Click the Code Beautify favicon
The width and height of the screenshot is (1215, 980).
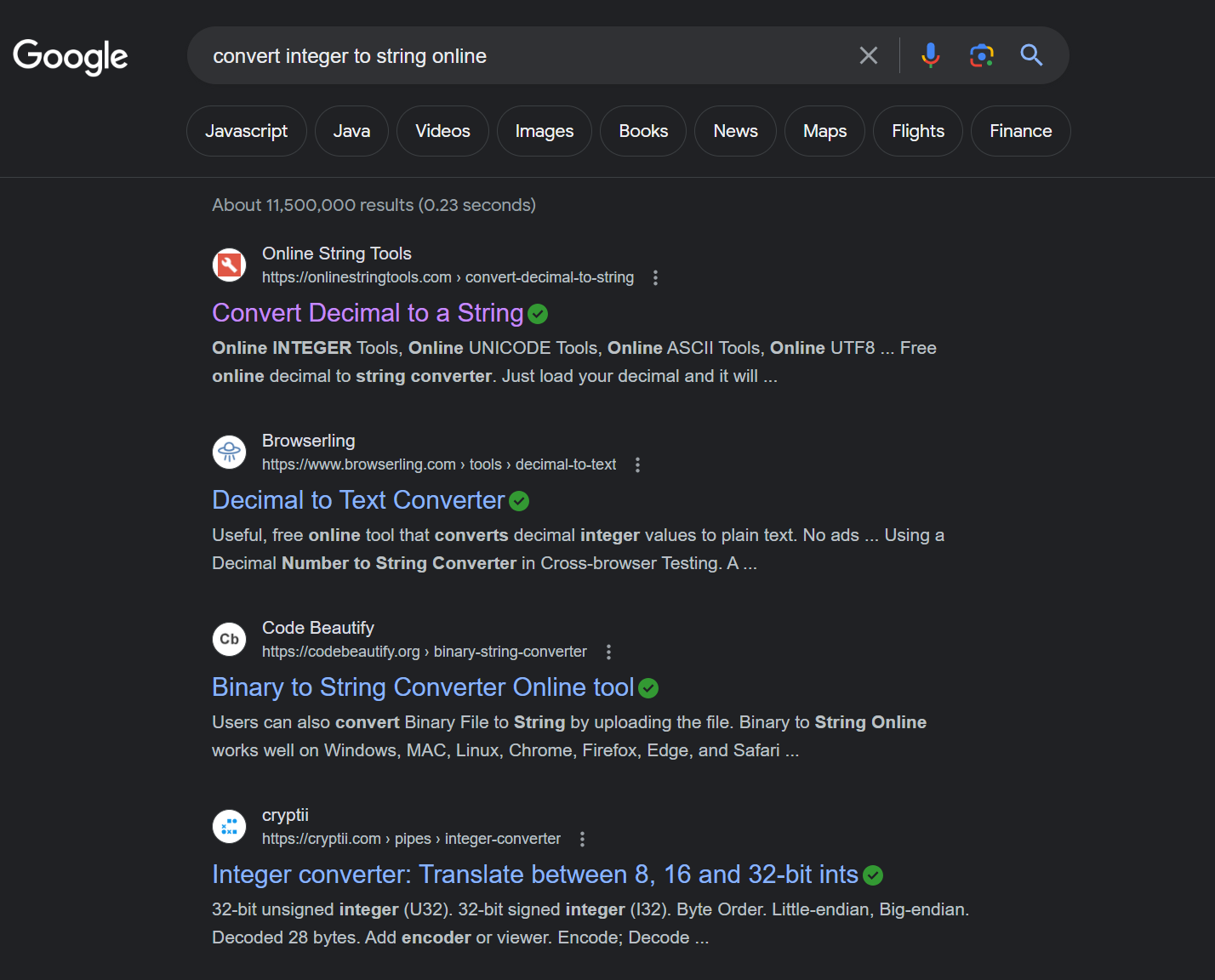click(229, 639)
